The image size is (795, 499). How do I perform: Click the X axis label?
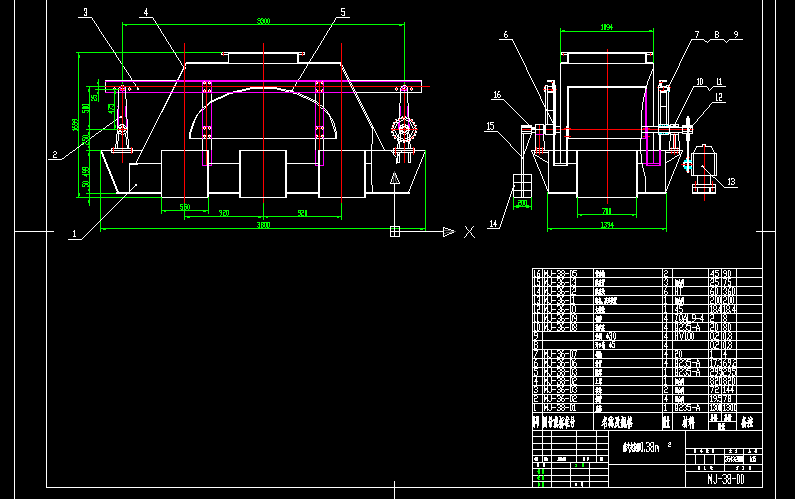(x=468, y=232)
